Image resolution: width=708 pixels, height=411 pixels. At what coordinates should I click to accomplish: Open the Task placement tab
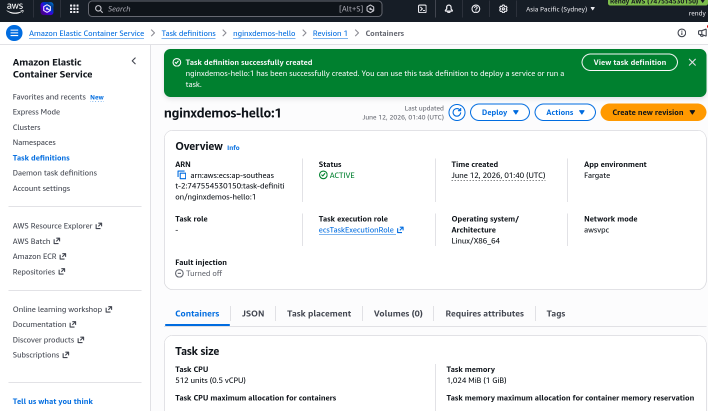pyautogui.click(x=319, y=313)
